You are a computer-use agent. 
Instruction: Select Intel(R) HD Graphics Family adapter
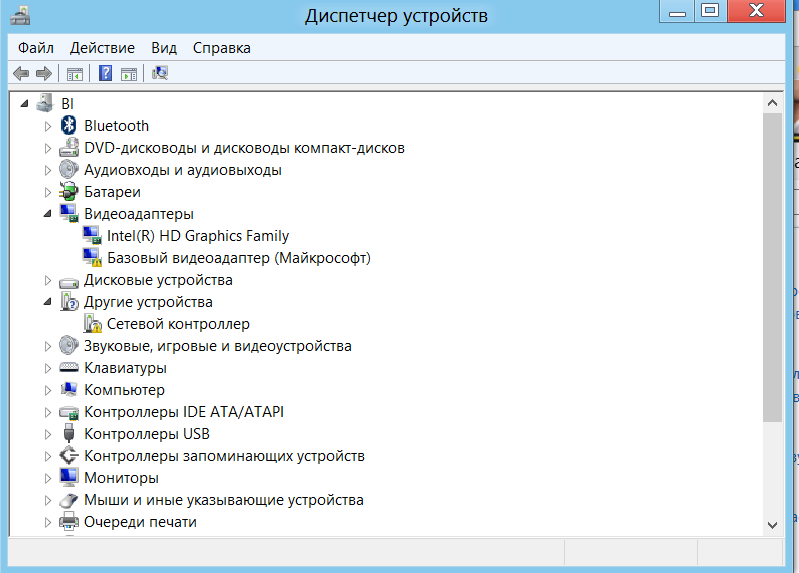(x=197, y=236)
